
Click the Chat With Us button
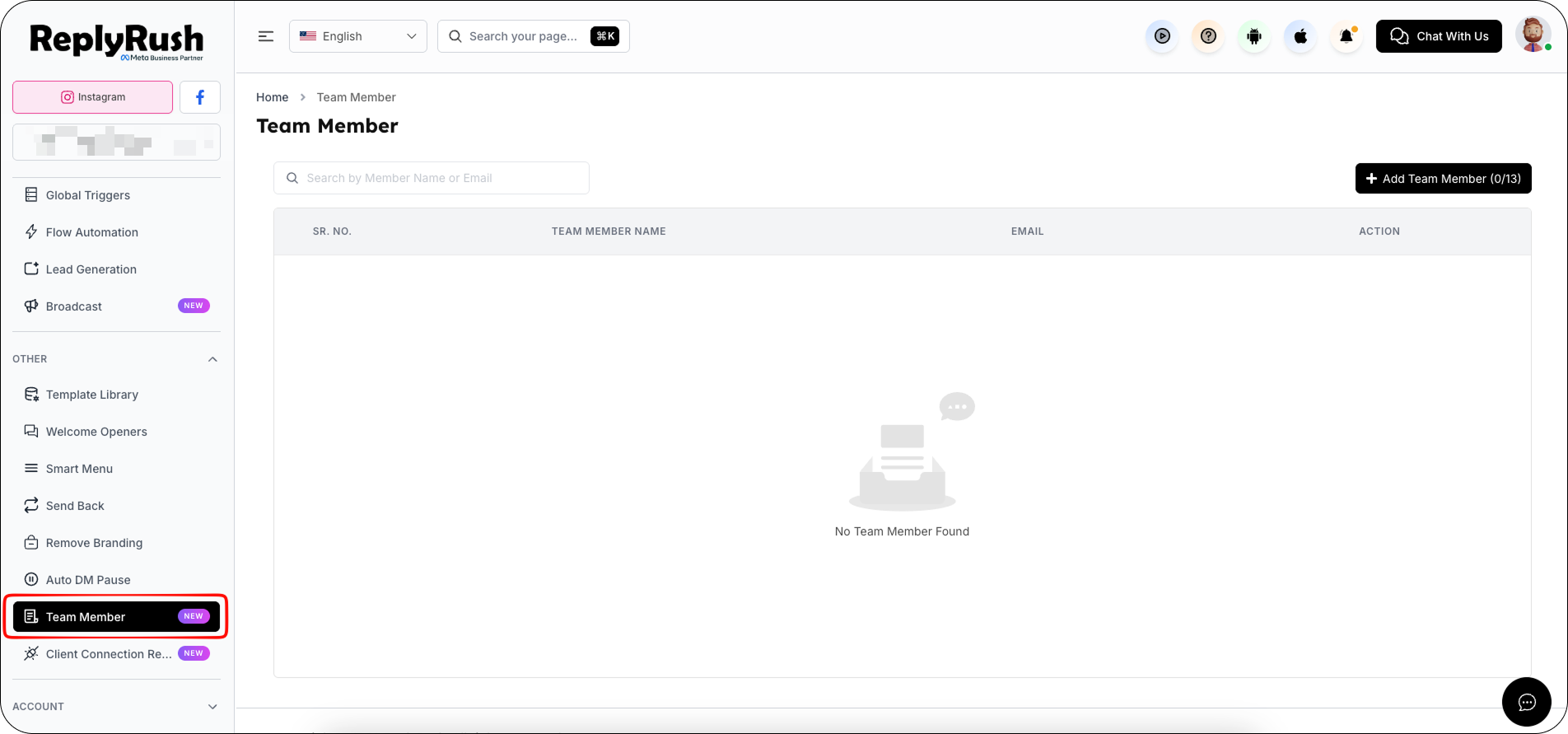(x=1439, y=36)
